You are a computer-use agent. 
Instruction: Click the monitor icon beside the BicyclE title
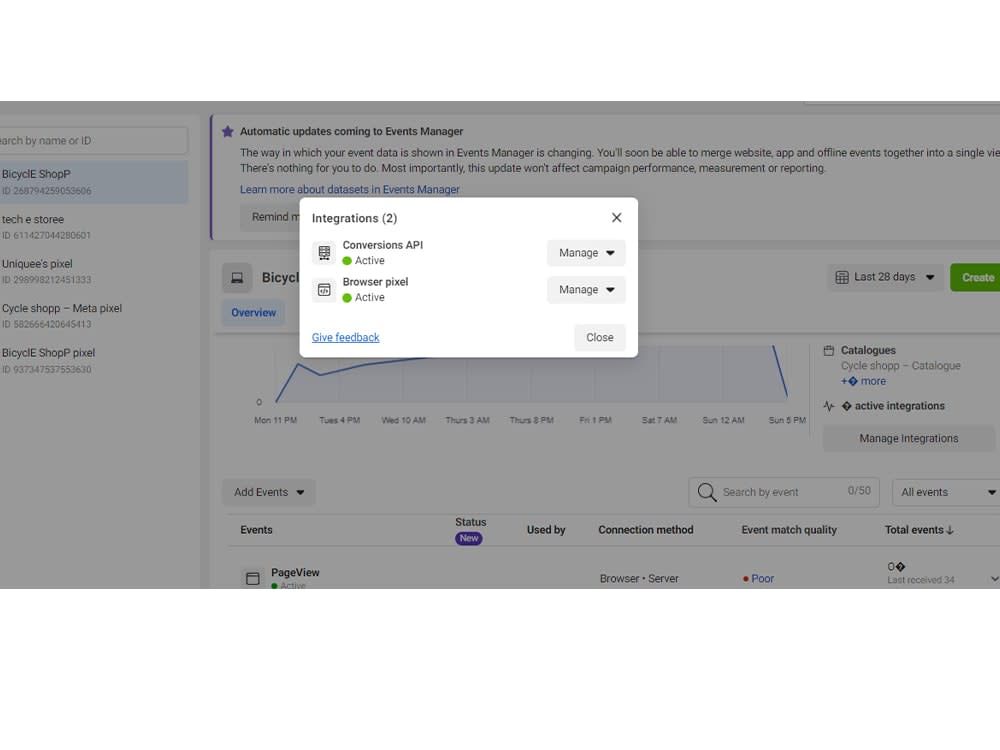237,277
